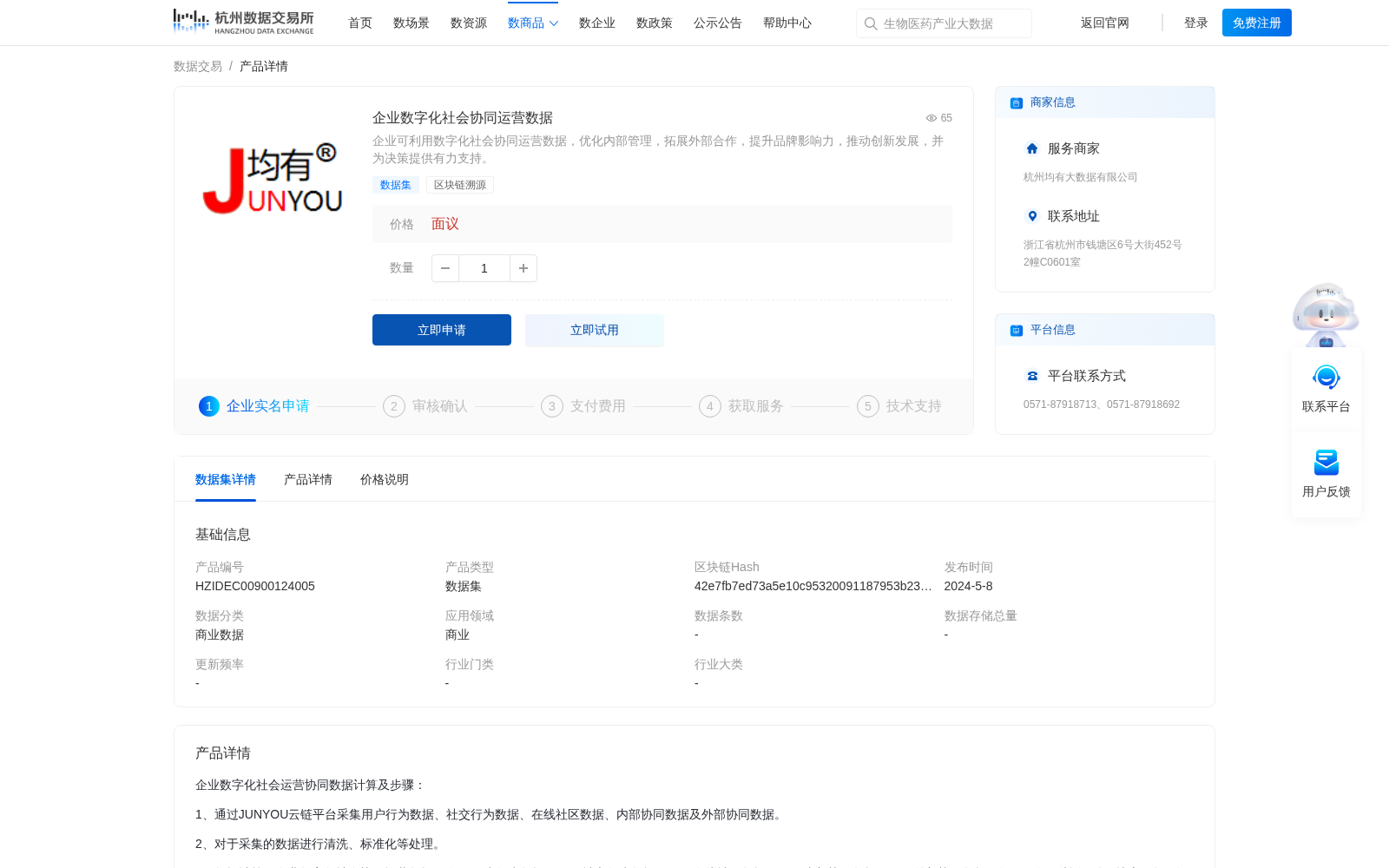Click the product title 企业数字化社会协同运营数据

click(463, 118)
